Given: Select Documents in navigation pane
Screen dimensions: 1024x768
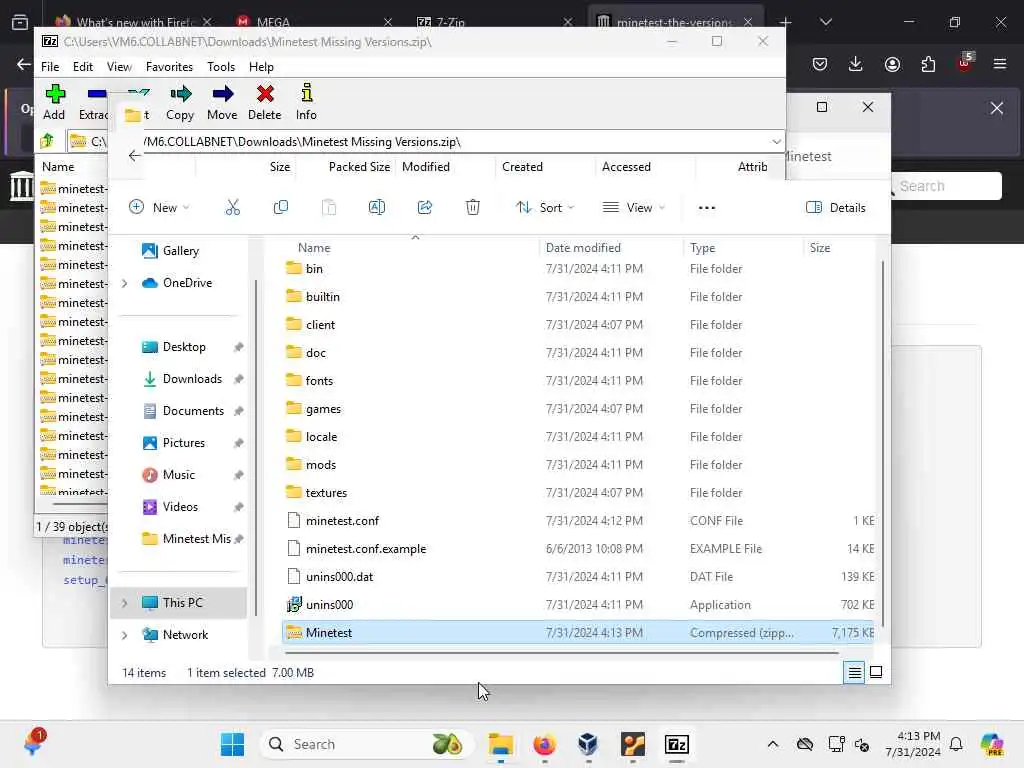Looking at the screenshot, I should [193, 411].
